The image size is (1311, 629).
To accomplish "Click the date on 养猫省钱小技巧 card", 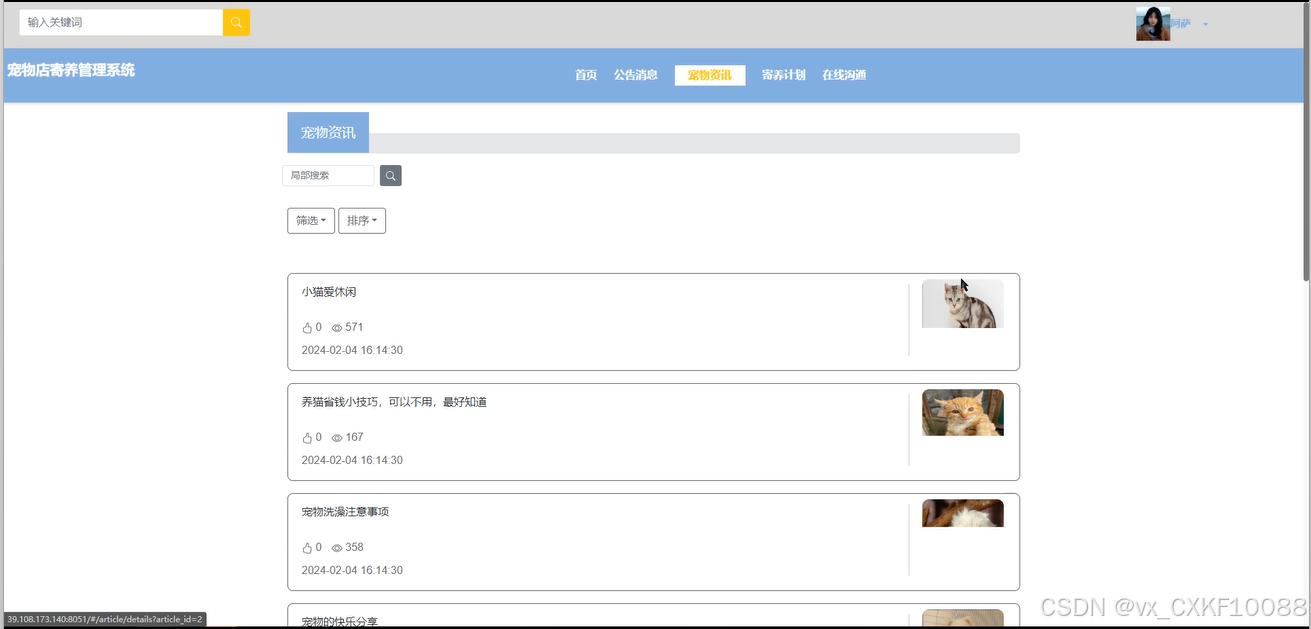I will click(x=352, y=461).
